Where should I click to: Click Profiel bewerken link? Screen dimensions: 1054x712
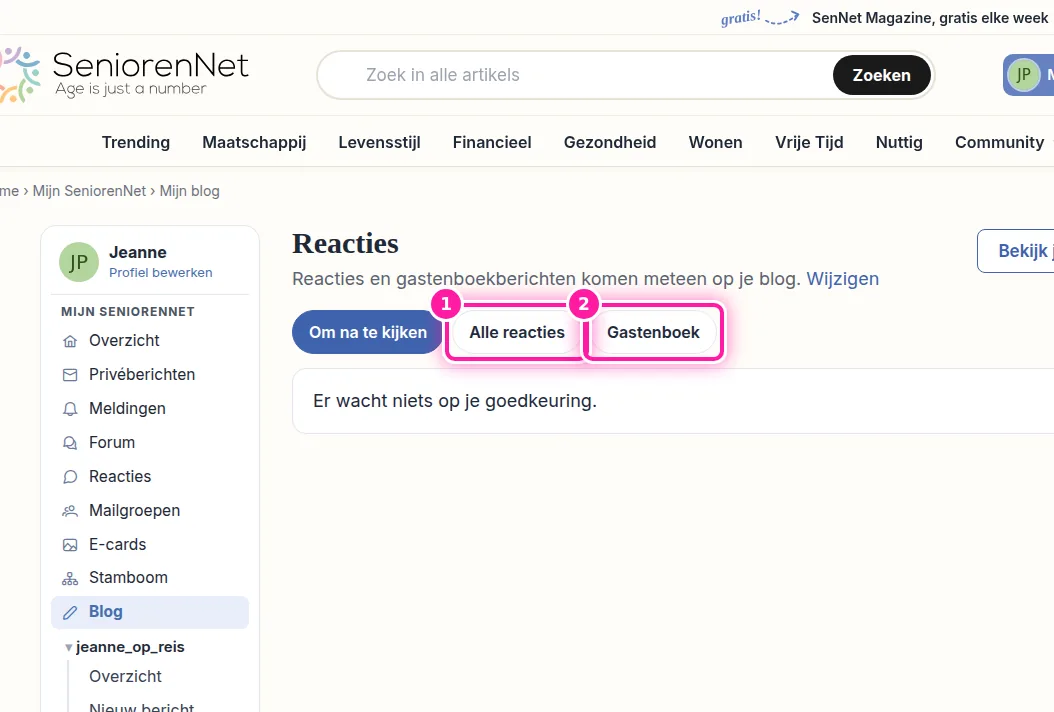(x=161, y=272)
